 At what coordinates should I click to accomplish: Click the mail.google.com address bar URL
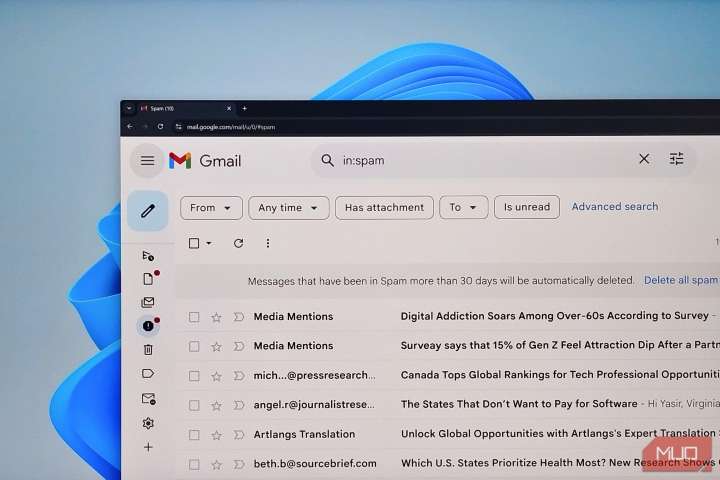point(231,127)
